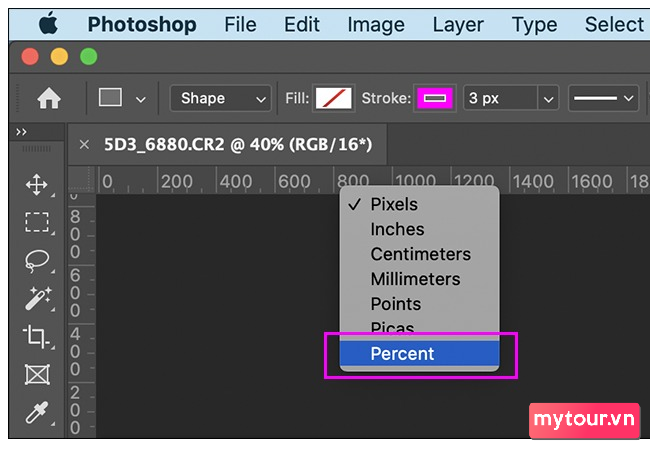
Task: Choose Centimeters in the units menu
Action: click(x=420, y=254)
